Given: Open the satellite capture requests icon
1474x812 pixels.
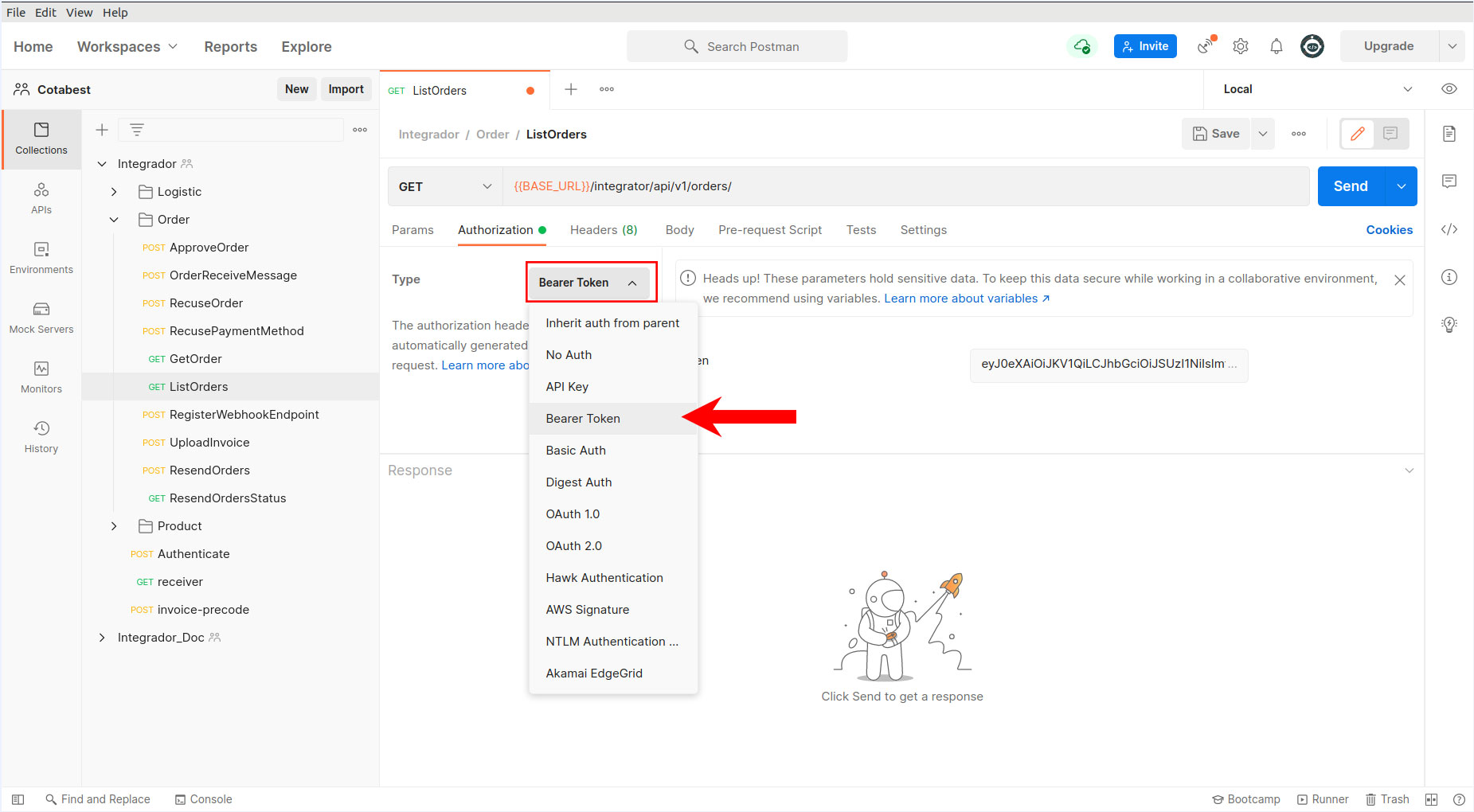Looking at the screenshot, I should (1206, 46).
